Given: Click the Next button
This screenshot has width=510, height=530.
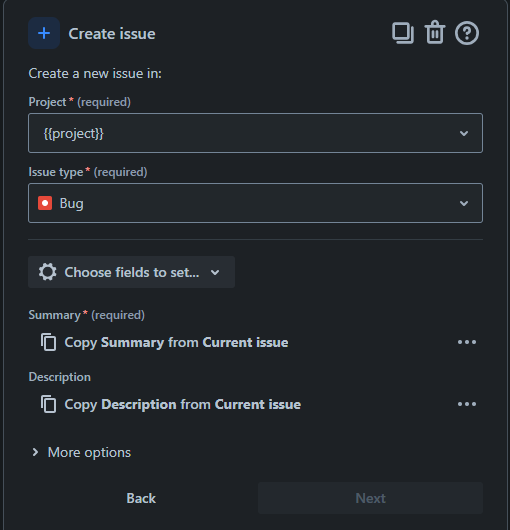Looking at the screenshot, I should pos(370,498).
